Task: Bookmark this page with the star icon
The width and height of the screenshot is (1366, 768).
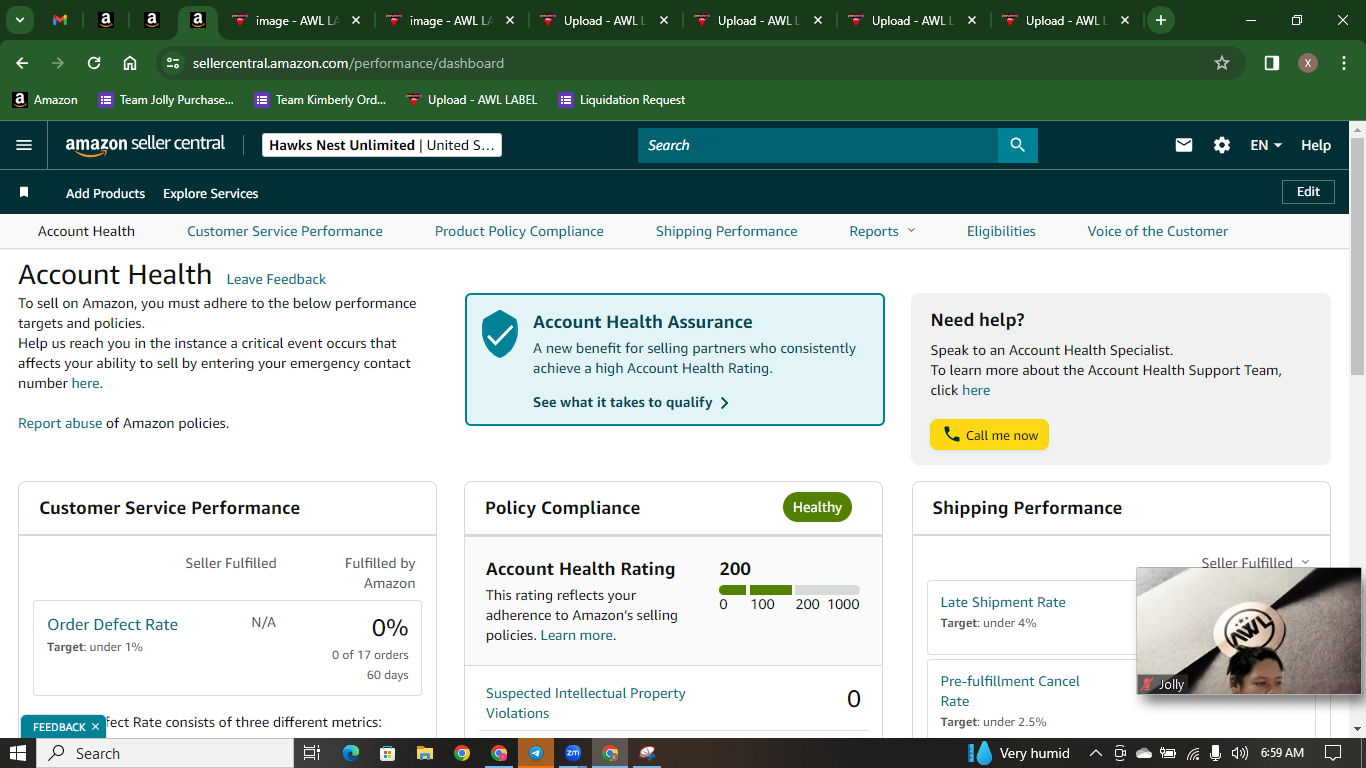Action: pyautogui.click(x=1222, y=63)
